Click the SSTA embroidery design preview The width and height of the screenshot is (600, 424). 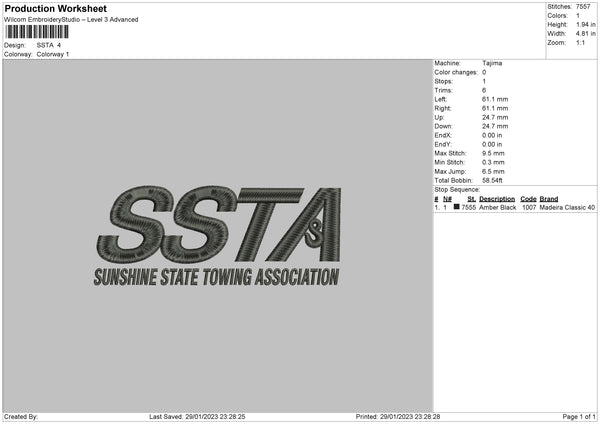[x=218, y=236]
